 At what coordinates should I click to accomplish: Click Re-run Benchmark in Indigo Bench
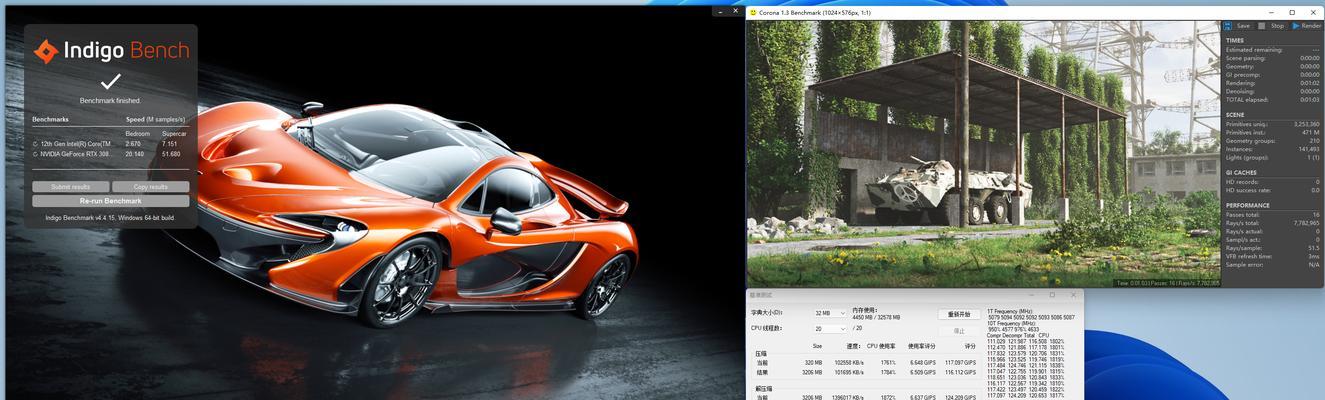point(110,201)
